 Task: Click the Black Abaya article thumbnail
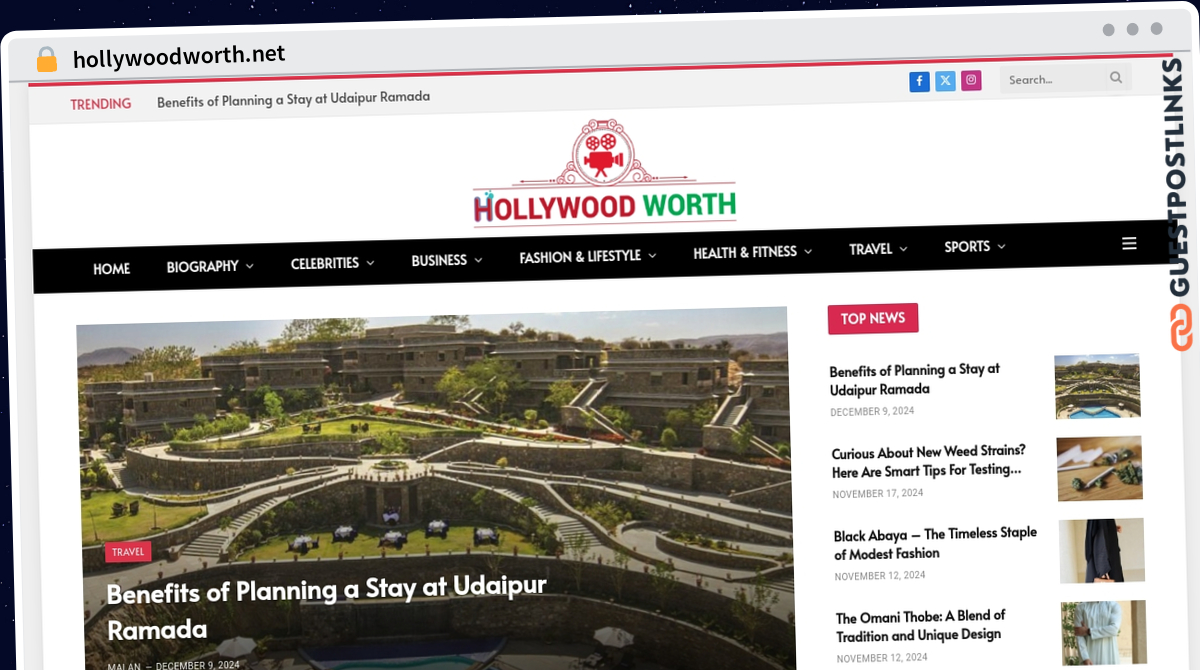click(x=1102, y=550)
